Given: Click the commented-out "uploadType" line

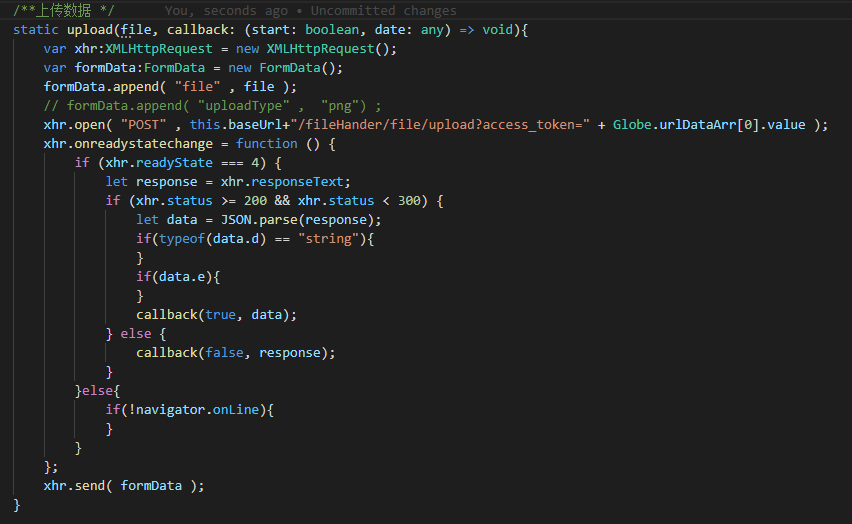Looking at the screenshot, I should click(212, 106).
